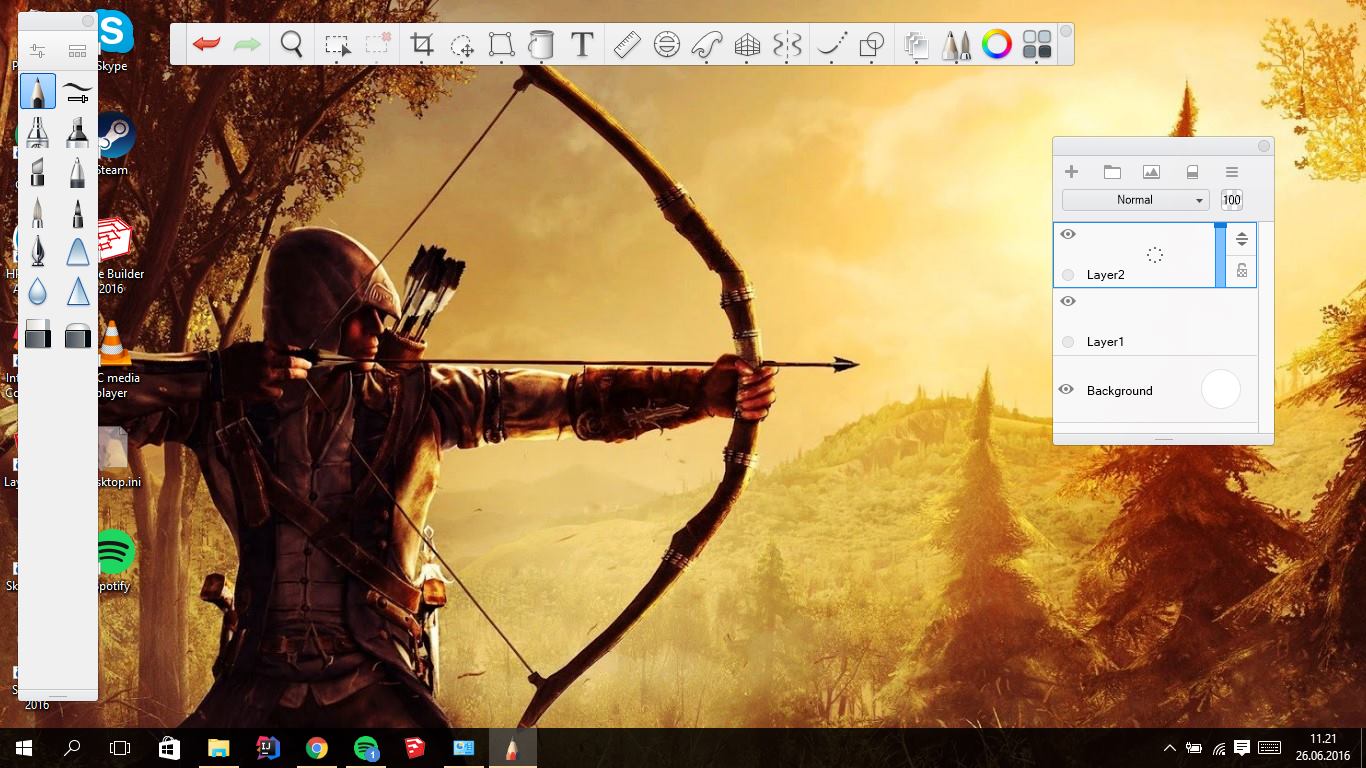1366x768 pixels.
Task: Select the Pencil brush
Action: coord(37,92)
